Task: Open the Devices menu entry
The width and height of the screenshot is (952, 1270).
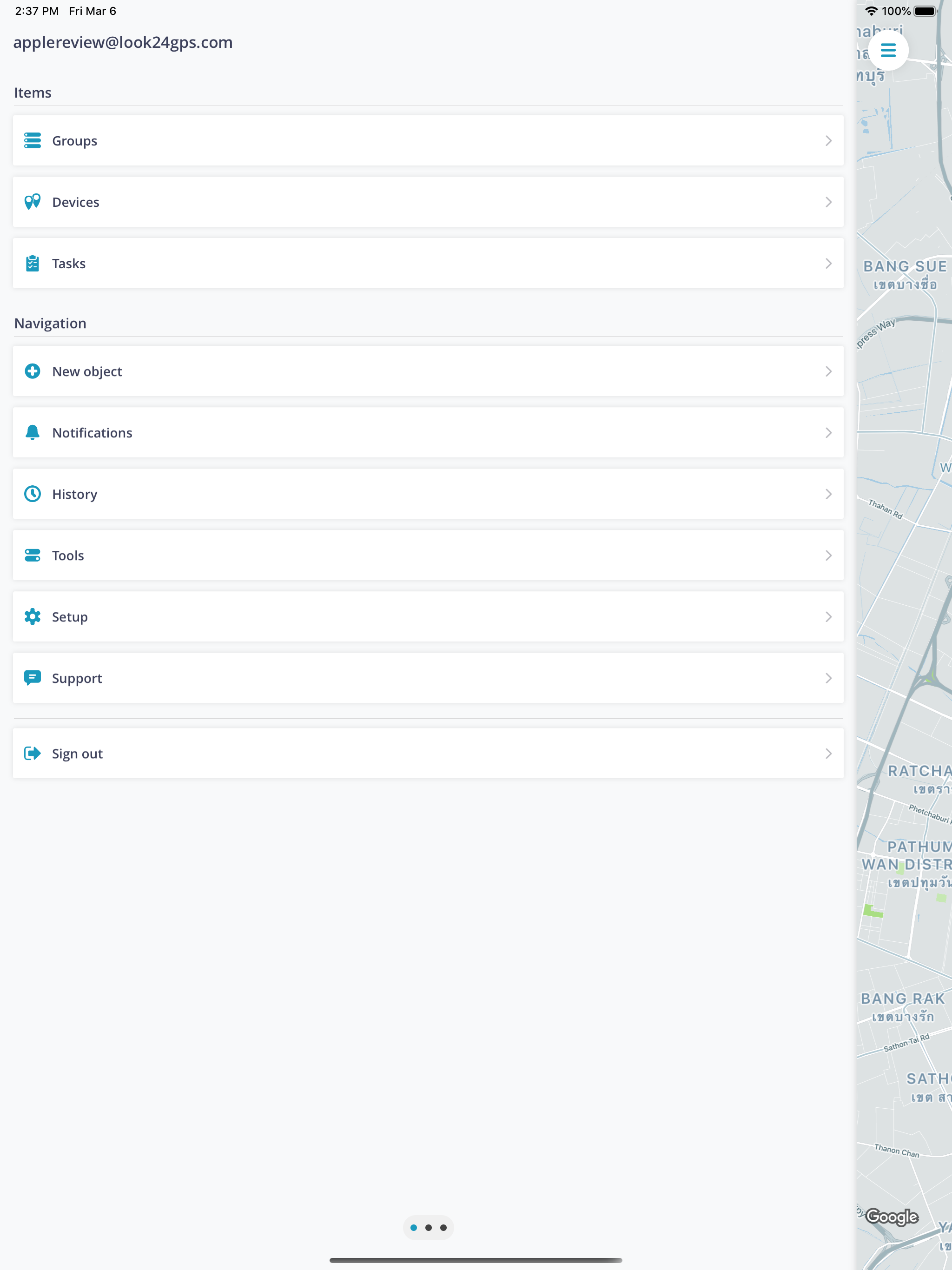Action: pos(428,202)
